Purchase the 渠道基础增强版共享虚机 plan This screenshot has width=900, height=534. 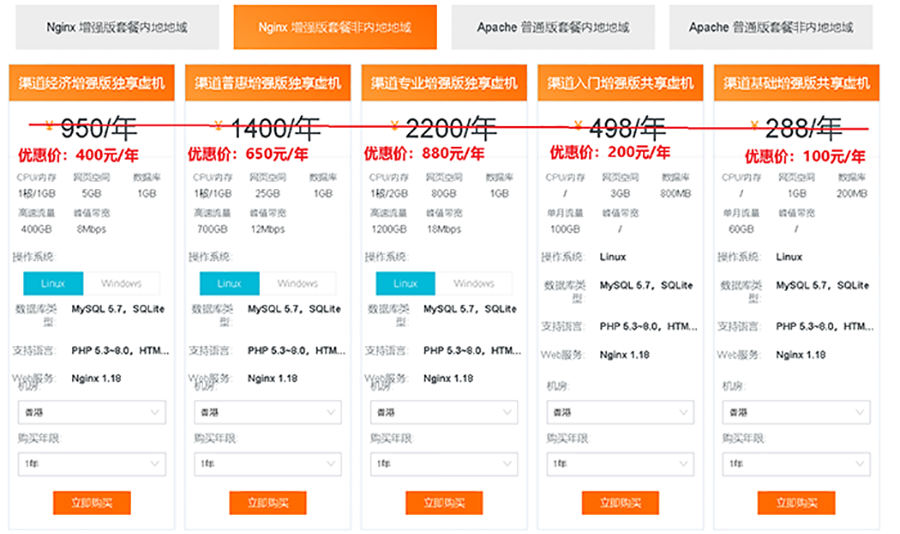[795, 503]
